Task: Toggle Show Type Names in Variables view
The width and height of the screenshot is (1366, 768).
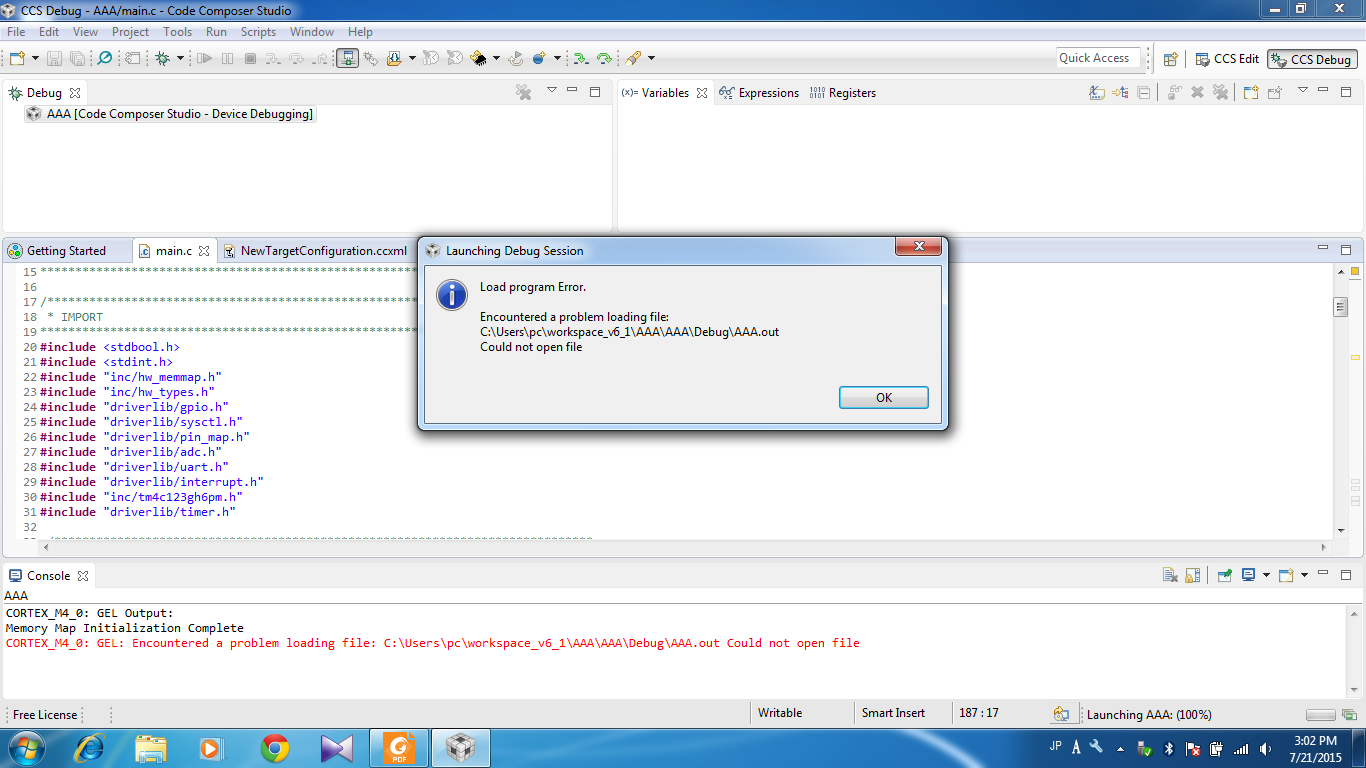Action: point(1097,93)
